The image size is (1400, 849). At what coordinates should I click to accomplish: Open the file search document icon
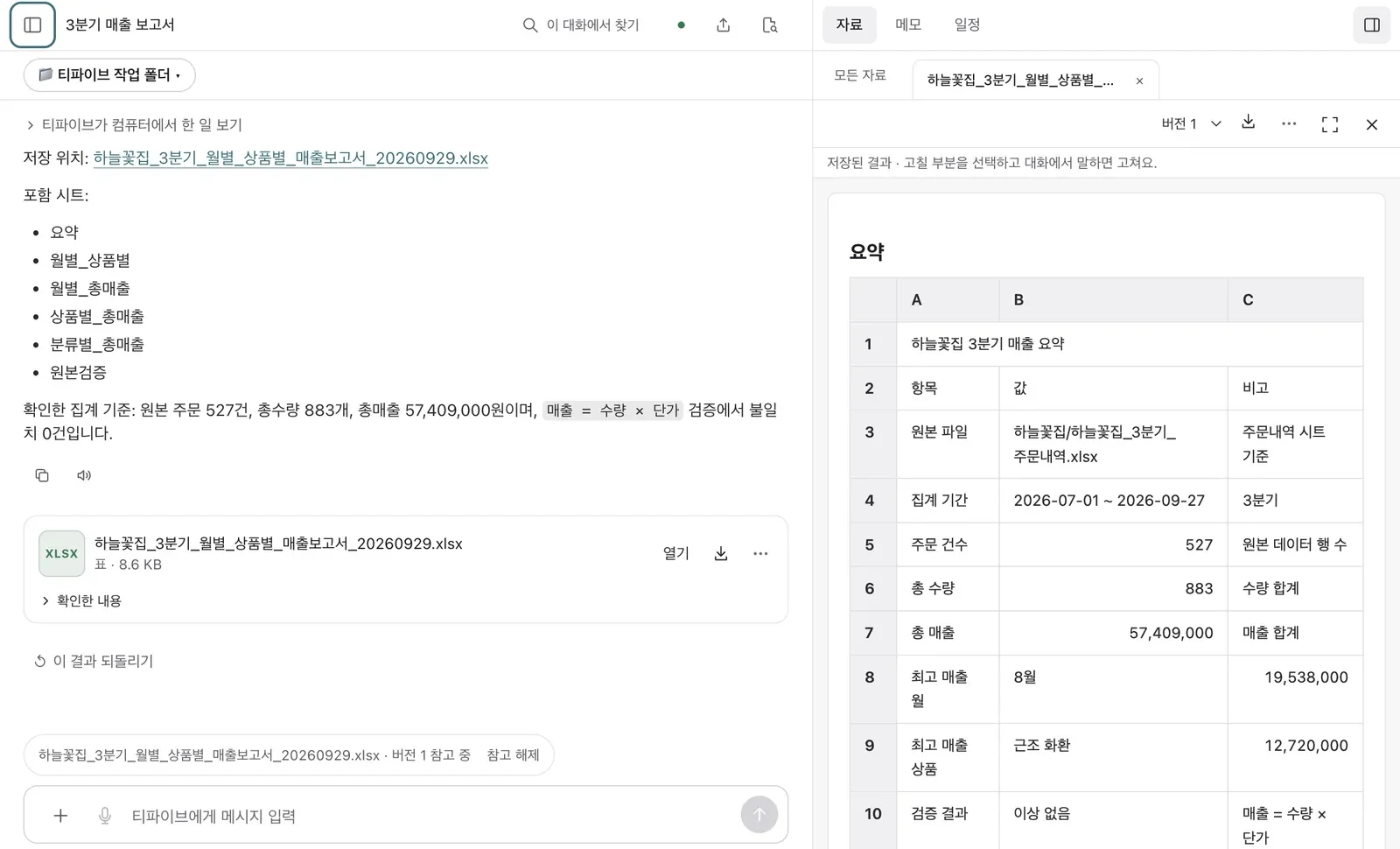click(x=770, y=25)
